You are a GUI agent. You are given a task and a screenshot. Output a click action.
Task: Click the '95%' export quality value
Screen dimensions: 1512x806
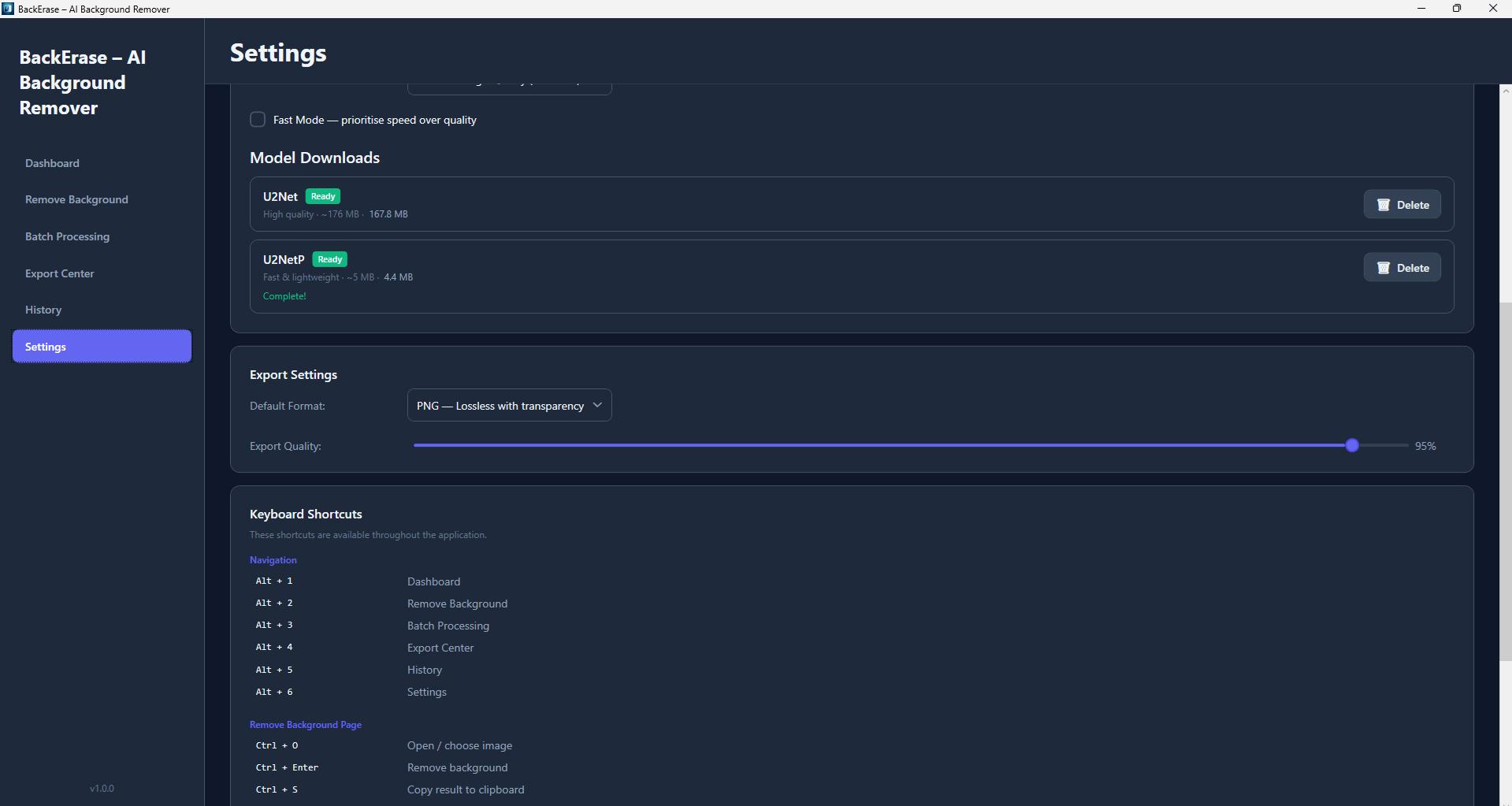(x=1425, y=446)
